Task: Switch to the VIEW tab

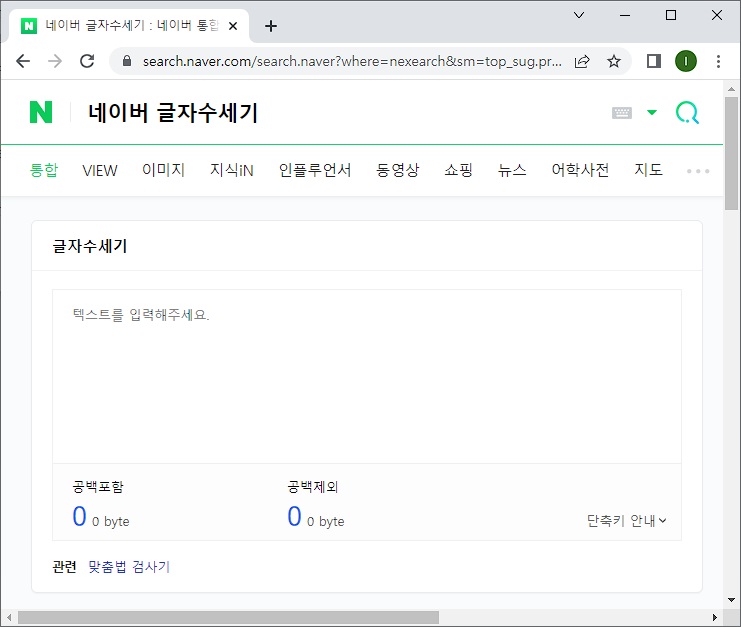Action: (100, 170)
